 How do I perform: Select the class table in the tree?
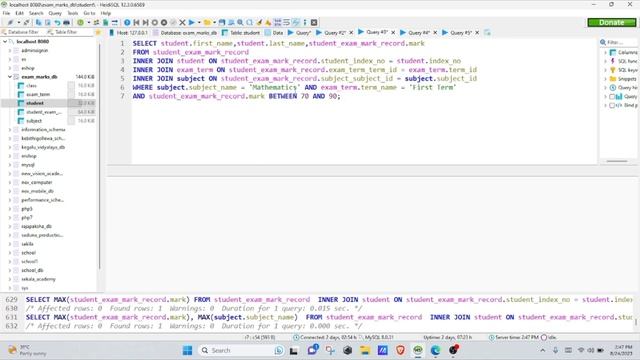click(x=31, y=86)
